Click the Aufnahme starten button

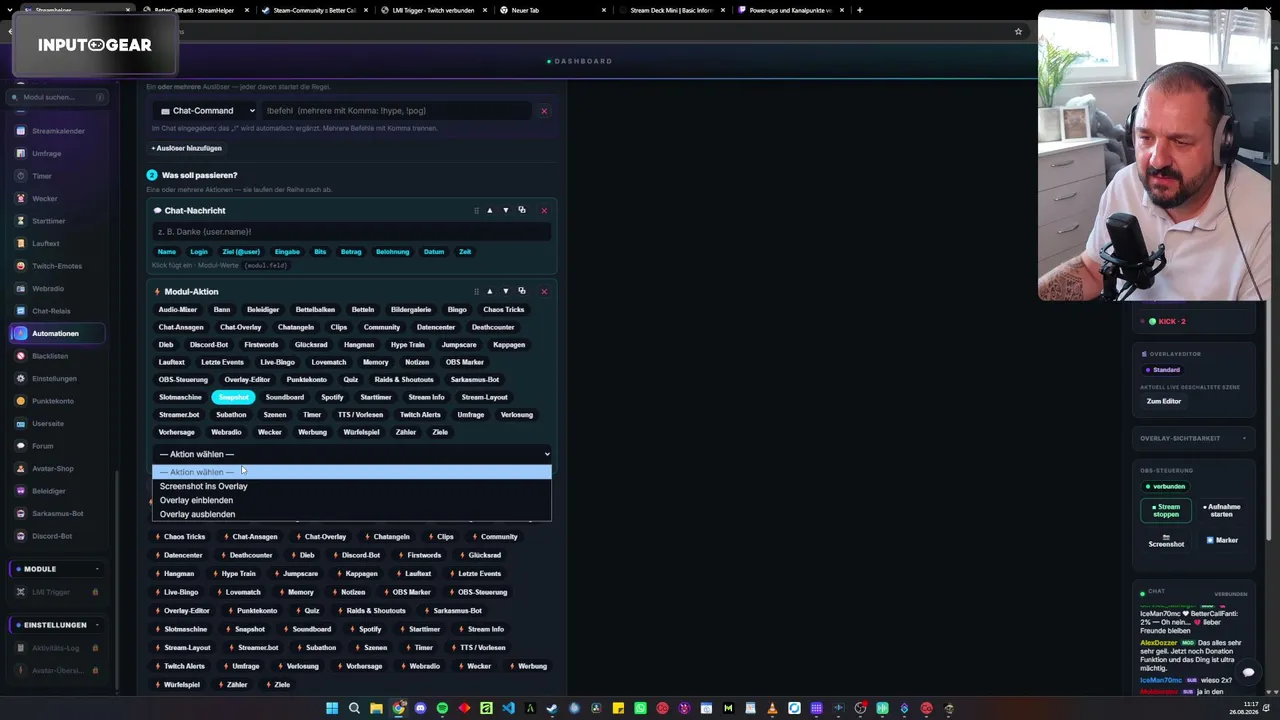coord(1221,510)
